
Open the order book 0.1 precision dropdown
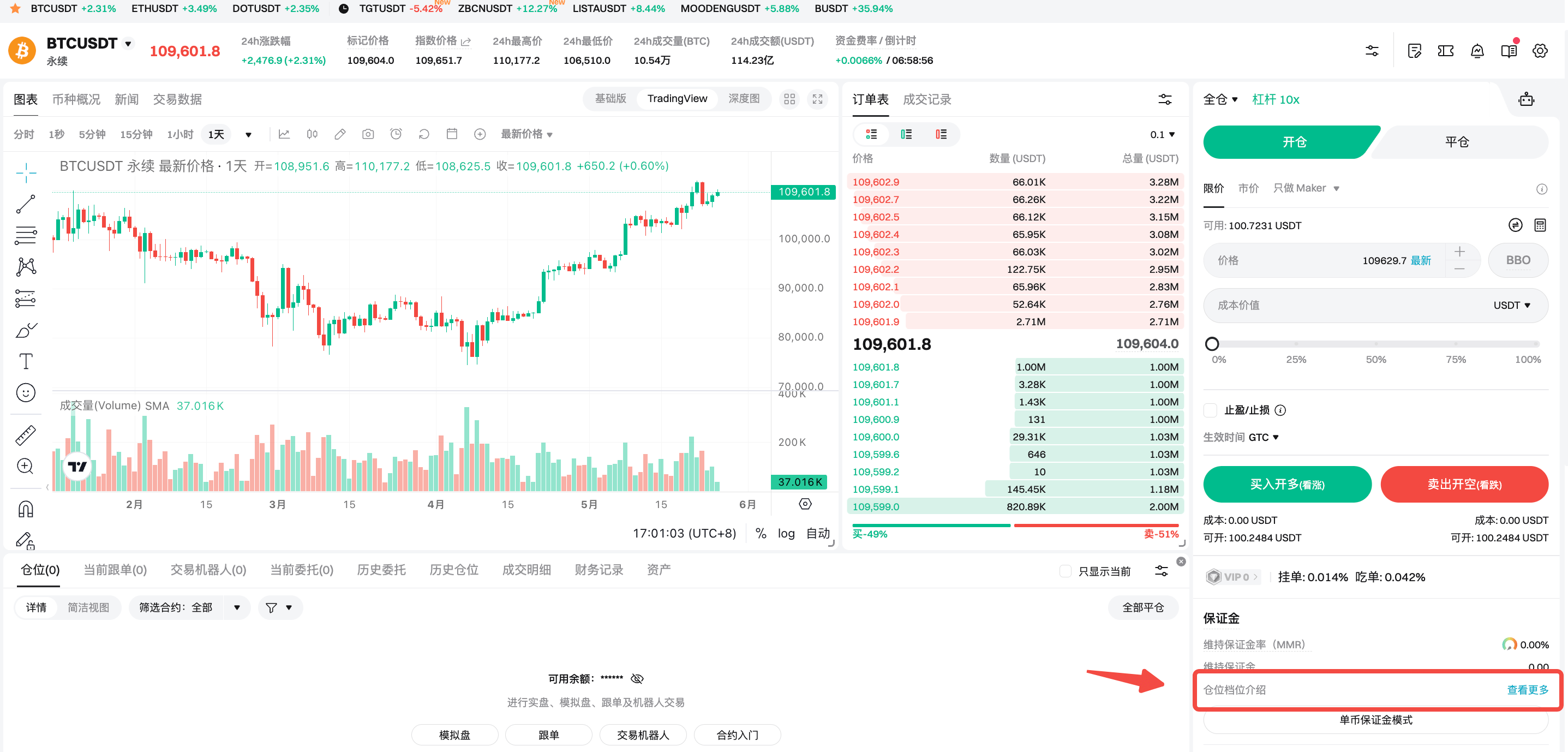1162,135
